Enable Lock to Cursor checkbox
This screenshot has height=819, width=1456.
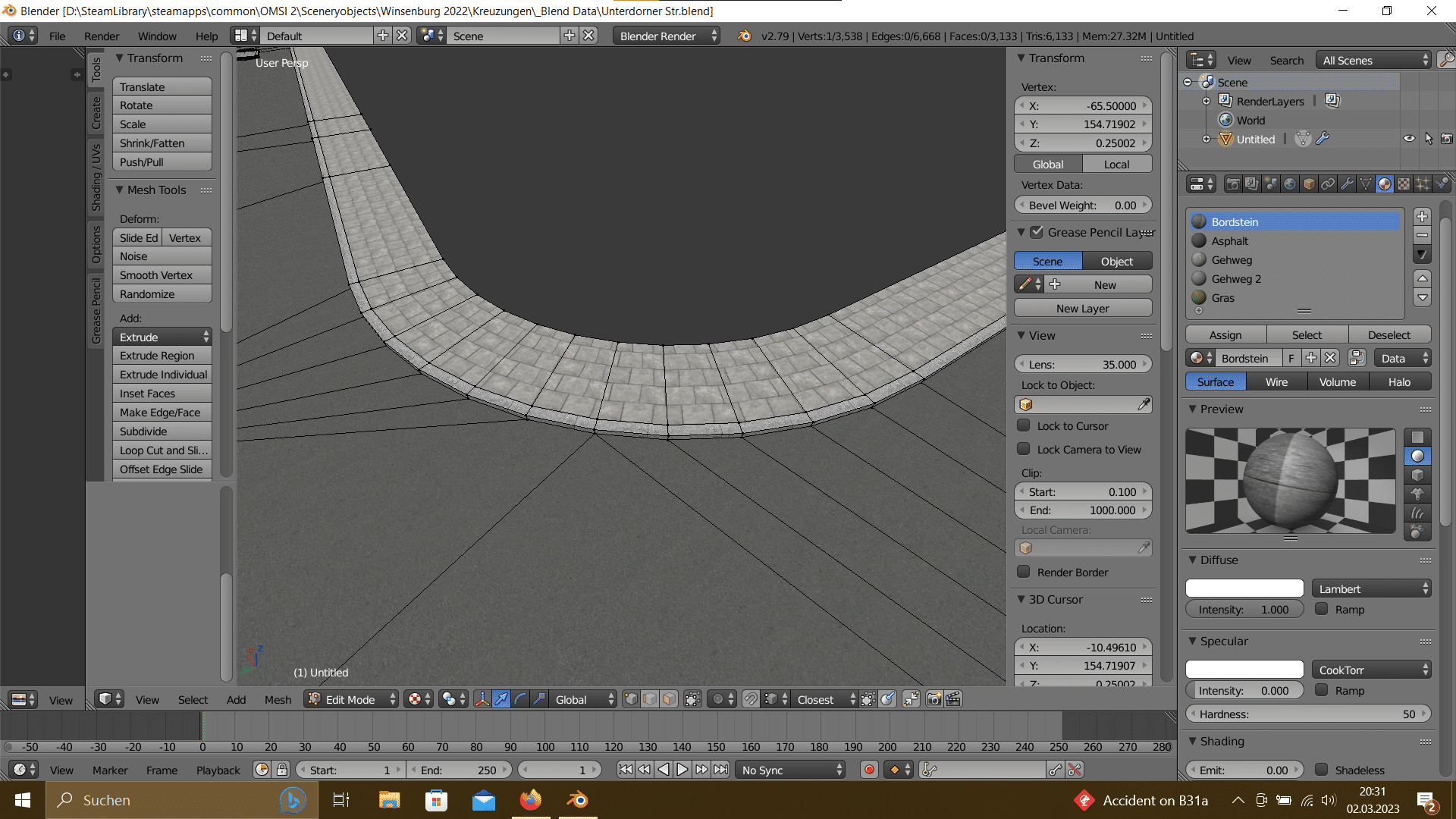pyautogui.click(x=1024, y=426)
